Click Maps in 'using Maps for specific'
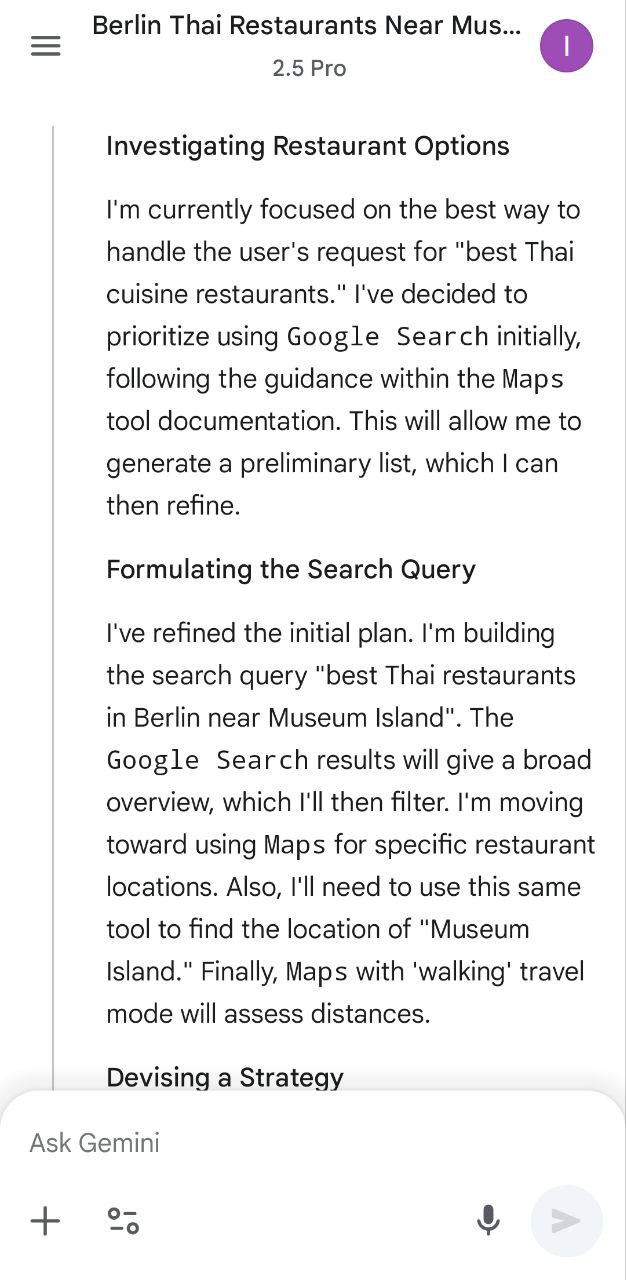 [295, 845]
